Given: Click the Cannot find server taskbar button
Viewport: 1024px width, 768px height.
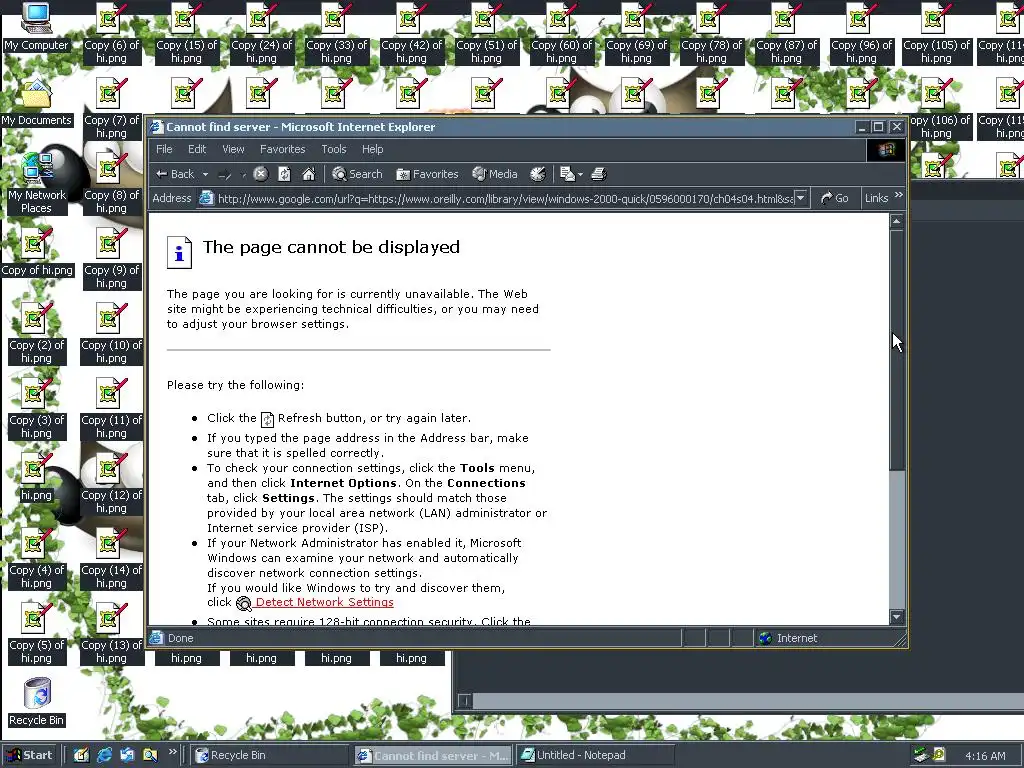Looking at the screenshot, I should pos(432,756).
